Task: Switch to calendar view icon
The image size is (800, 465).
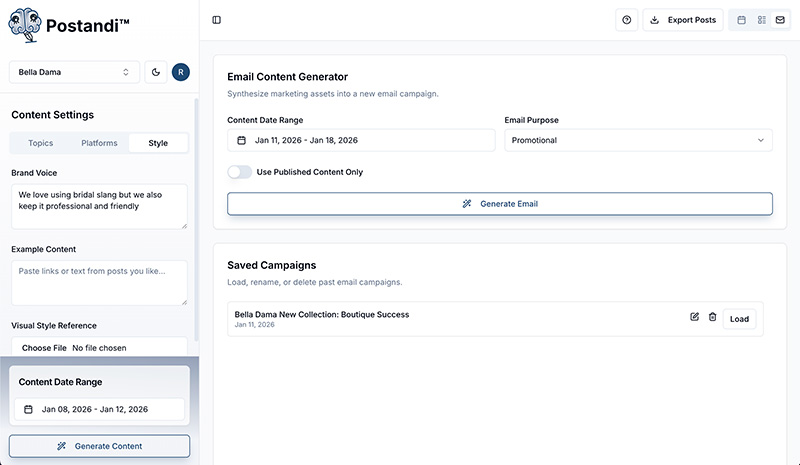Action: pyautogui.click(x=741, y=20)
